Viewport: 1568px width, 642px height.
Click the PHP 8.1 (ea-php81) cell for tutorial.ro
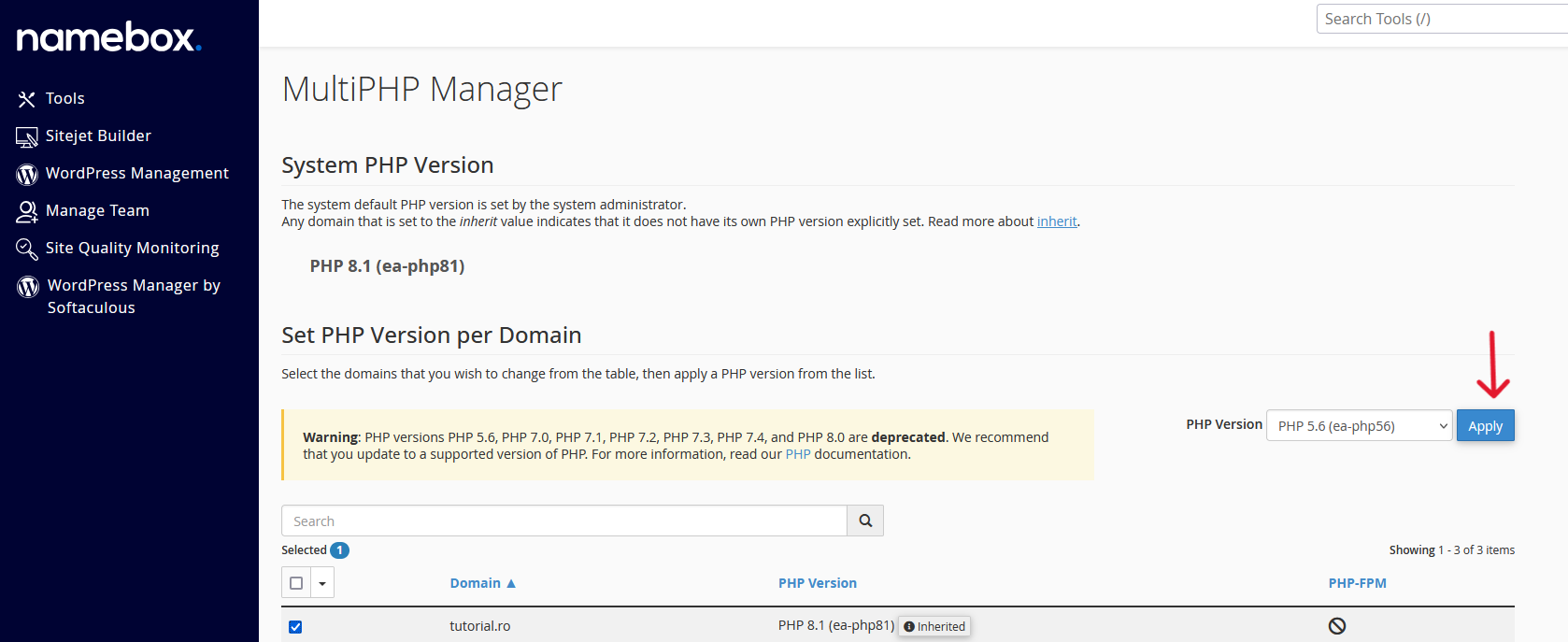[x=836, y=626]
